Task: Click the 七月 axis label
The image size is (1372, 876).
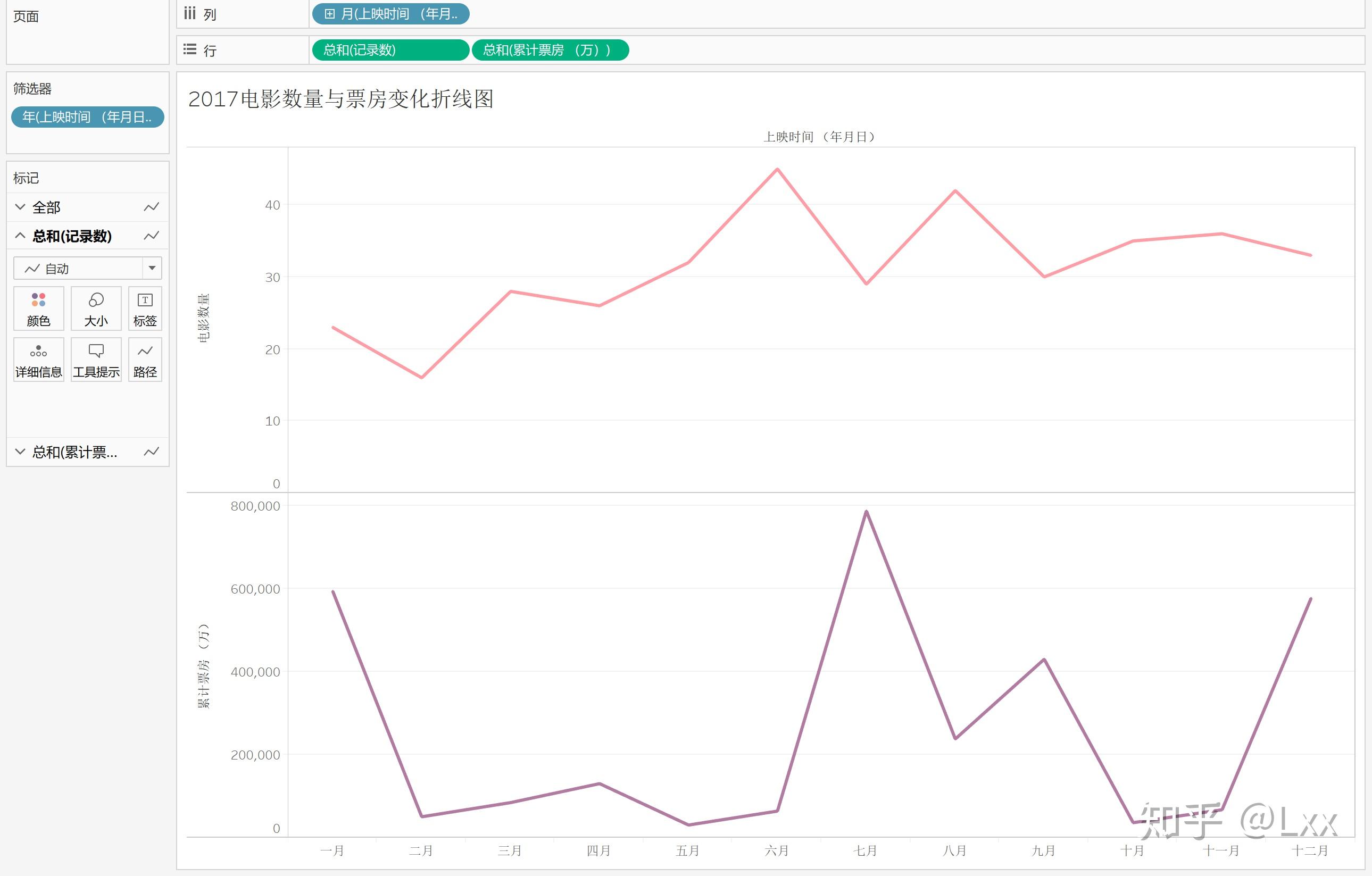Action: [x=866, y=851]
